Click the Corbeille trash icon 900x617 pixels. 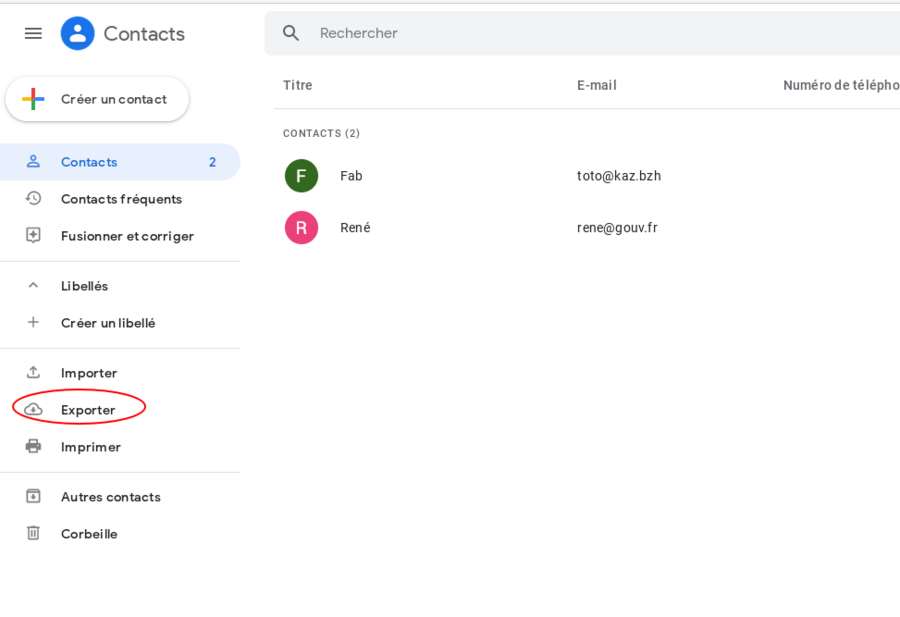pos(33,533)
